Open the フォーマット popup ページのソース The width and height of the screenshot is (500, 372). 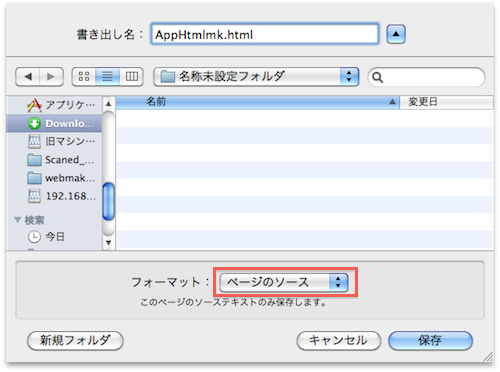(284, 282)
